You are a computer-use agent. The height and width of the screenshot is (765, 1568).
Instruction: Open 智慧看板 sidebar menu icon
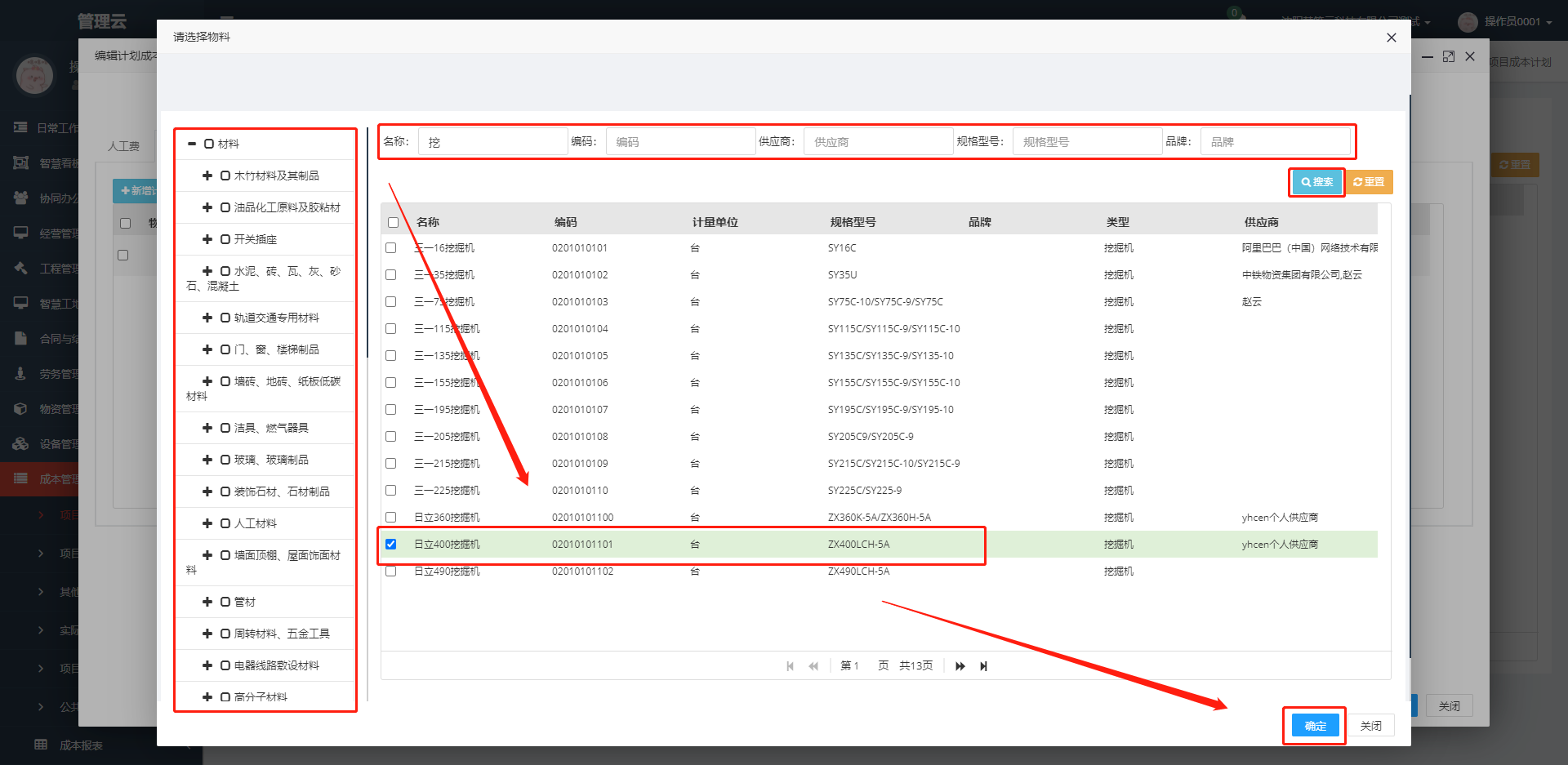coord(21,162)
